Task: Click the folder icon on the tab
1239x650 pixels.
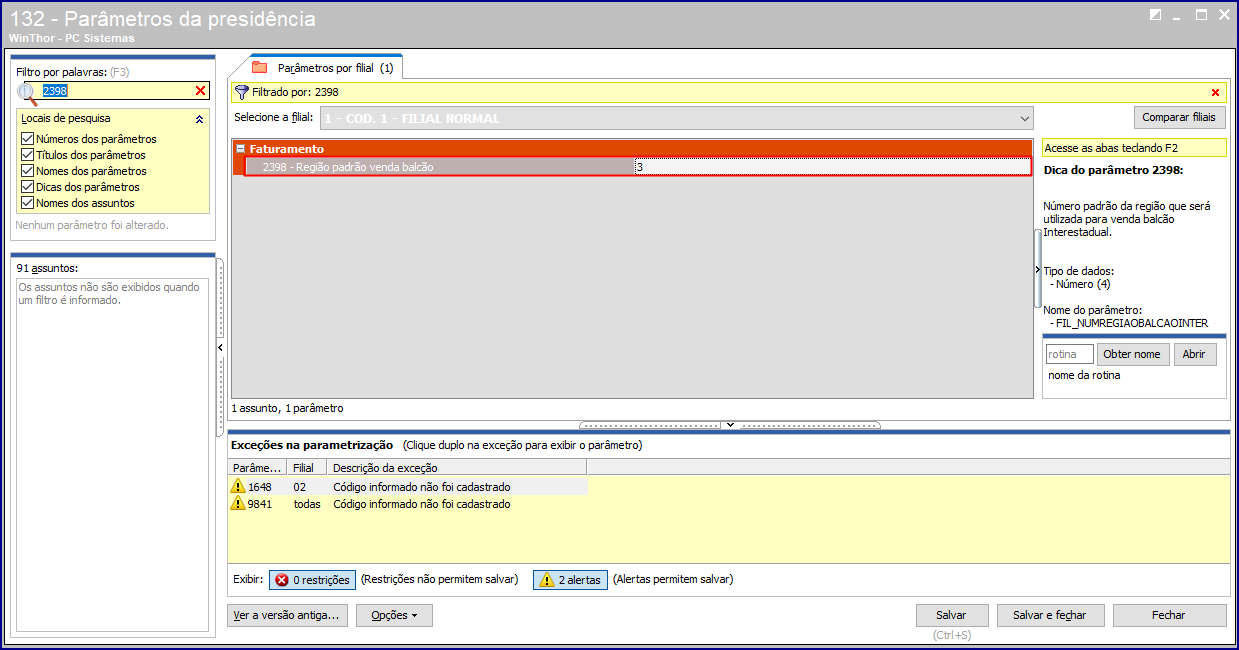Action: coord(260,68)
